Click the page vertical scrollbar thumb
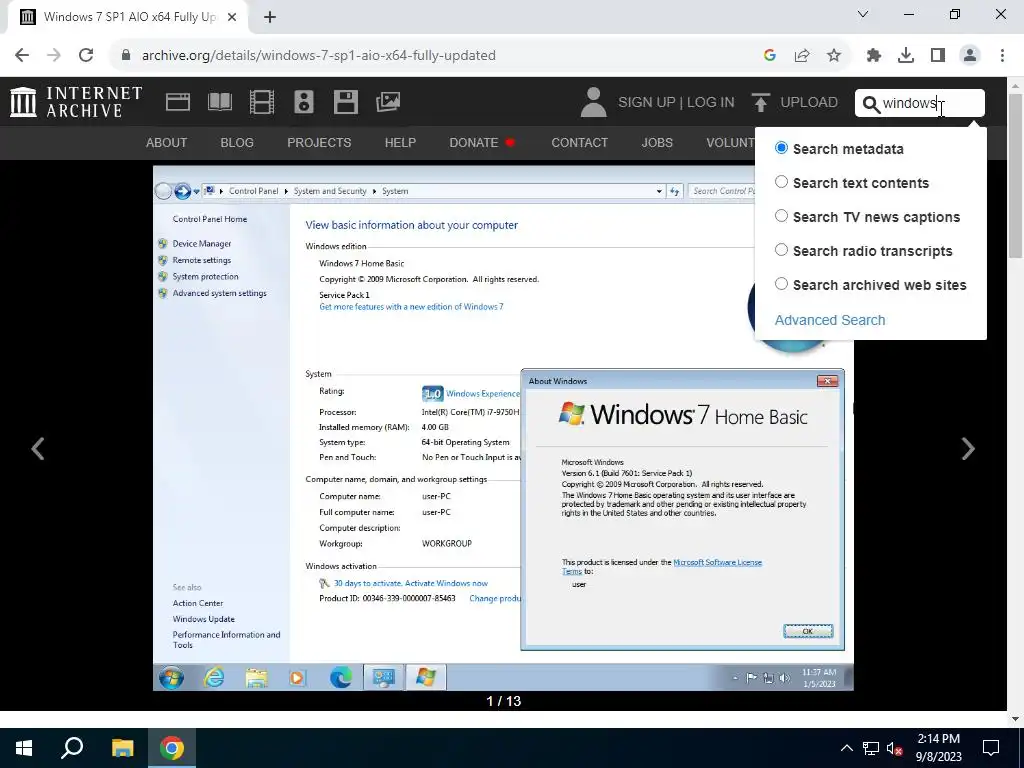 (1016, 175)
